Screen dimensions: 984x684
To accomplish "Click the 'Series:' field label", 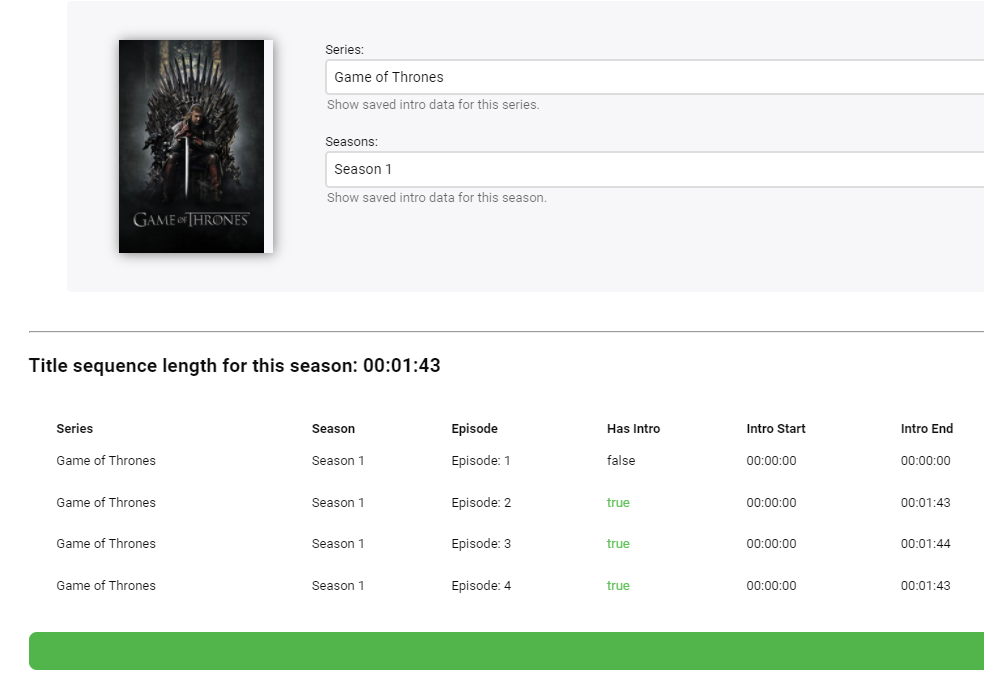I will tap(345, 50).
